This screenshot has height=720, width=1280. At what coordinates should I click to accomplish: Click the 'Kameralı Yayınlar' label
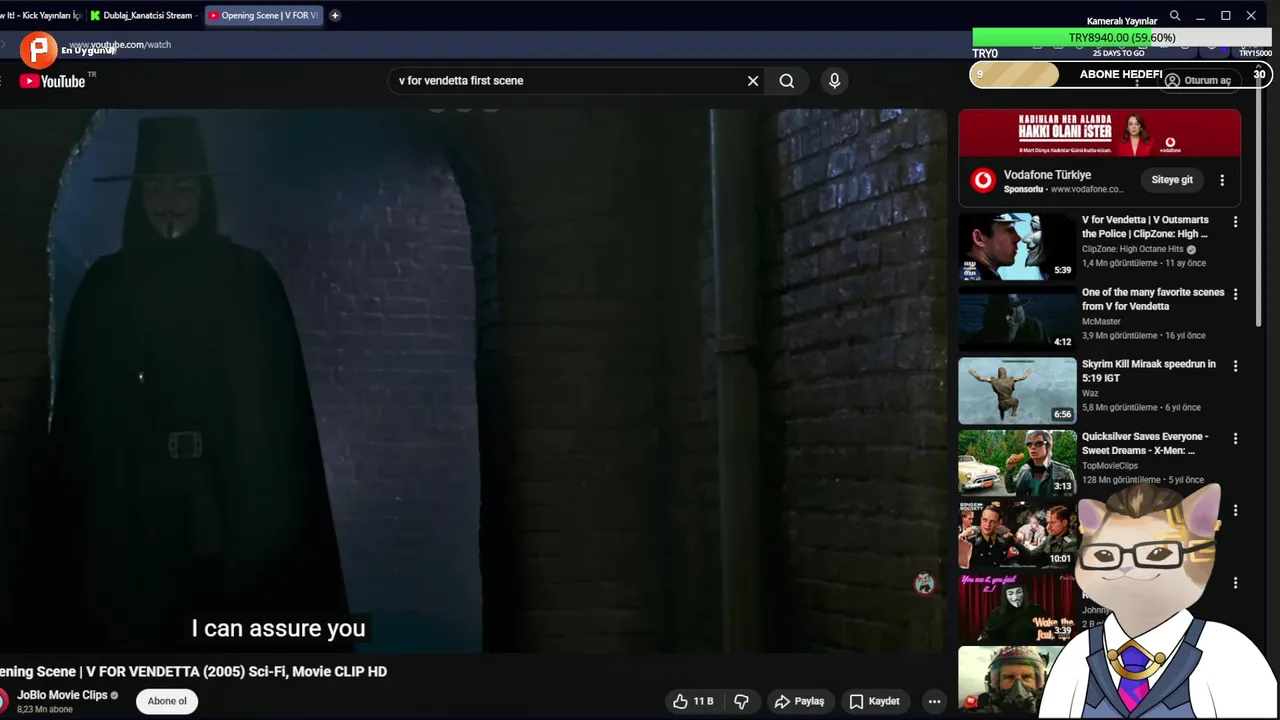1122,21
